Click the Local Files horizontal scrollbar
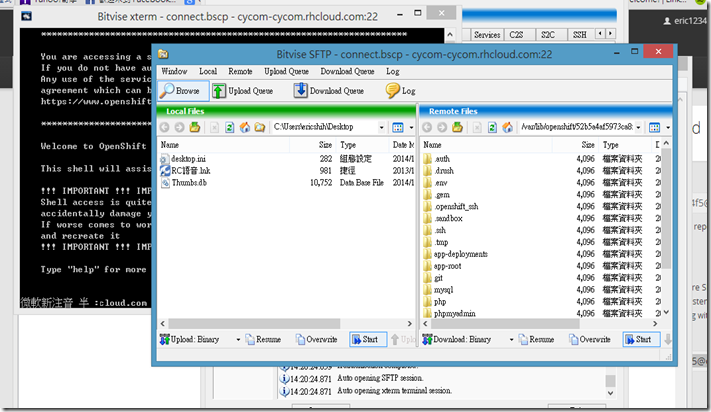The image size is (711, 412). (286, 324)
